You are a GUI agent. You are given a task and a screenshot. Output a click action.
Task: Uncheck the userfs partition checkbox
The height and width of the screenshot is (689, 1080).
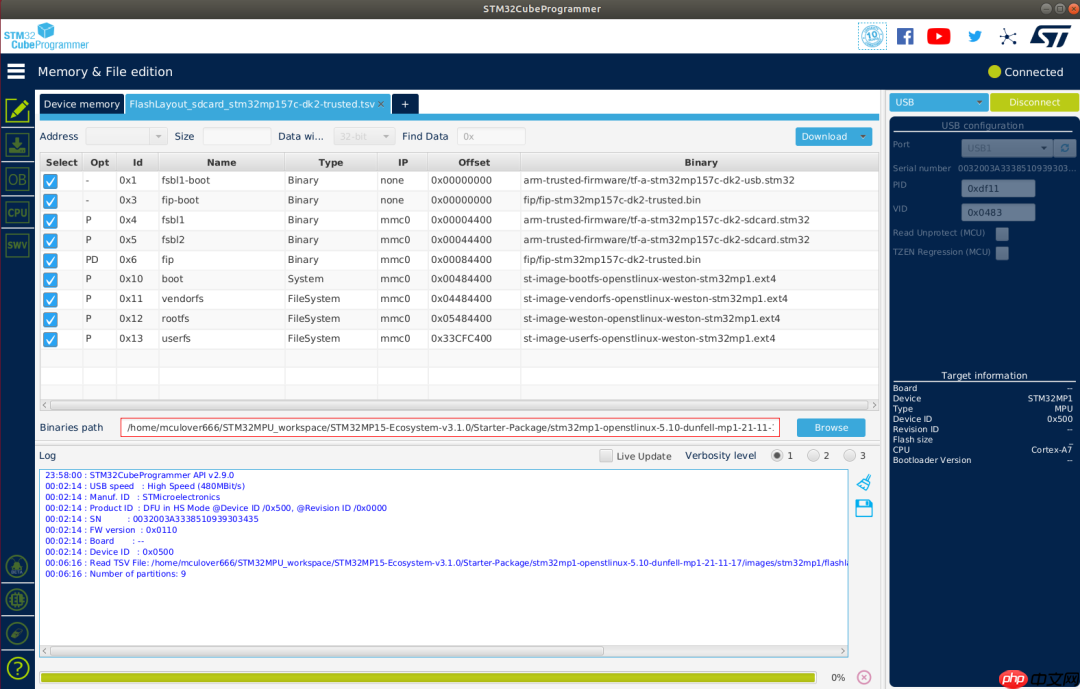(x=50, y=340)
